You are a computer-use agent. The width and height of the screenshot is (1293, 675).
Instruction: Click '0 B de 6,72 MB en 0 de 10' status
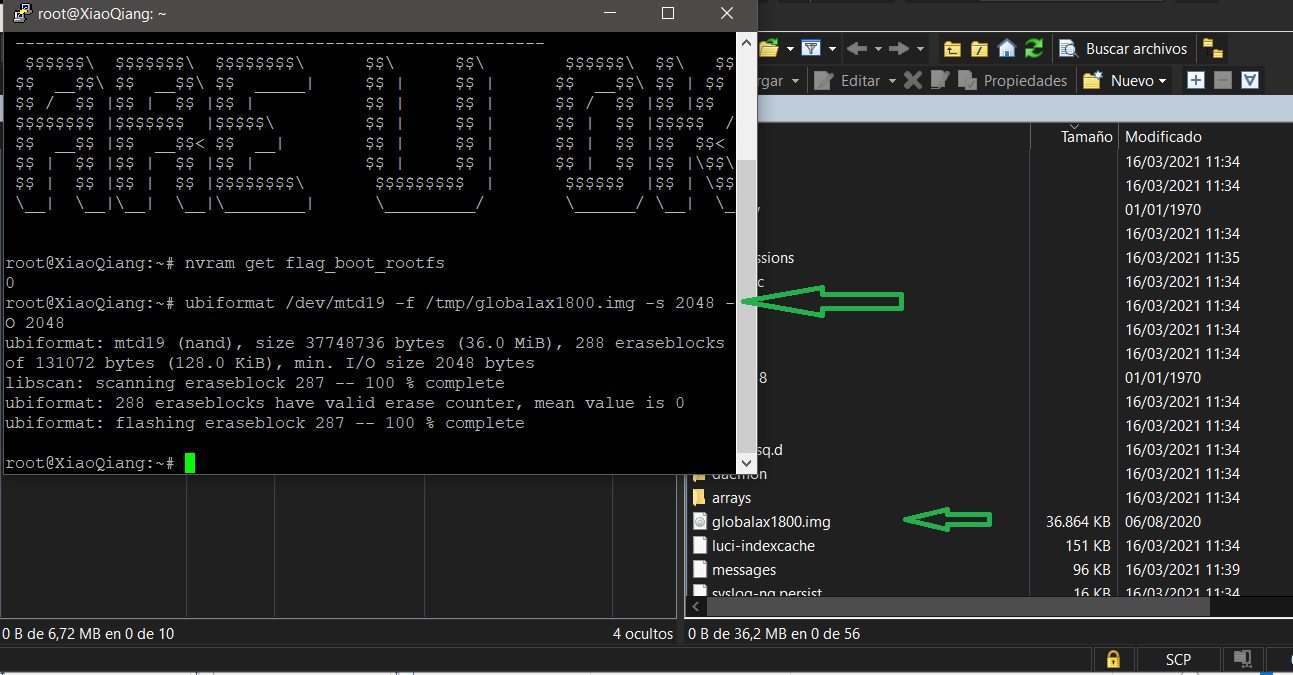click(x=88, y=633)
